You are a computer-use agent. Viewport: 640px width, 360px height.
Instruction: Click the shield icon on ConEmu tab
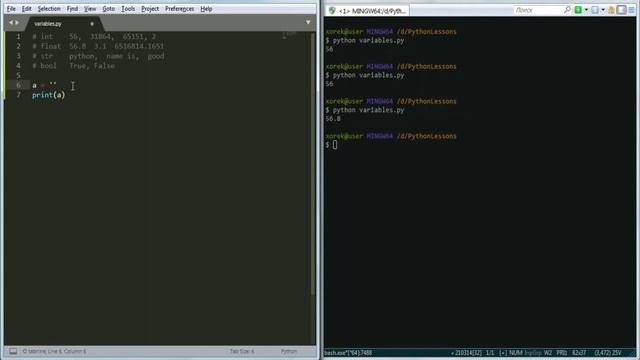coord(332,11)
